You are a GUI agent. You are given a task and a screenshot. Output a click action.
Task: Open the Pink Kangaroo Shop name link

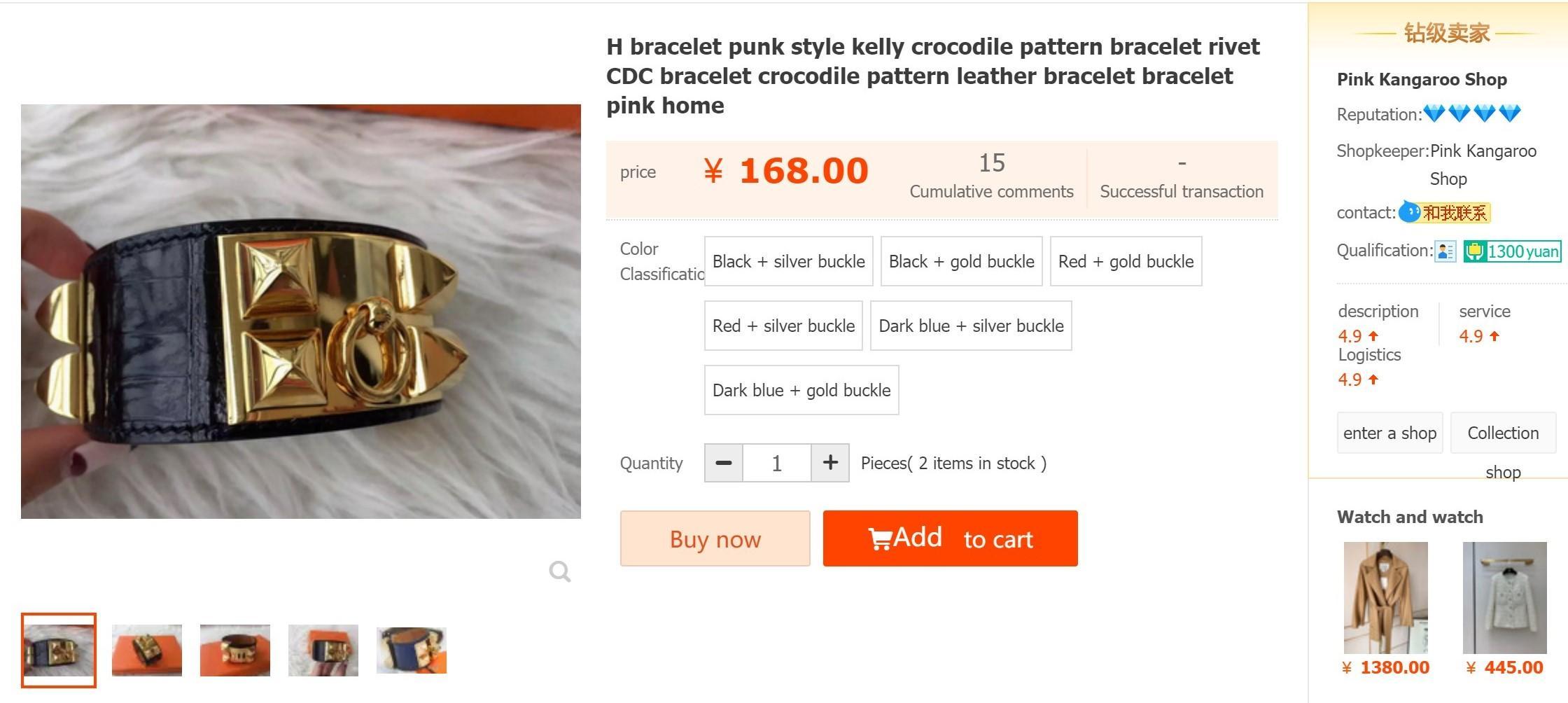pos(1422,79)
